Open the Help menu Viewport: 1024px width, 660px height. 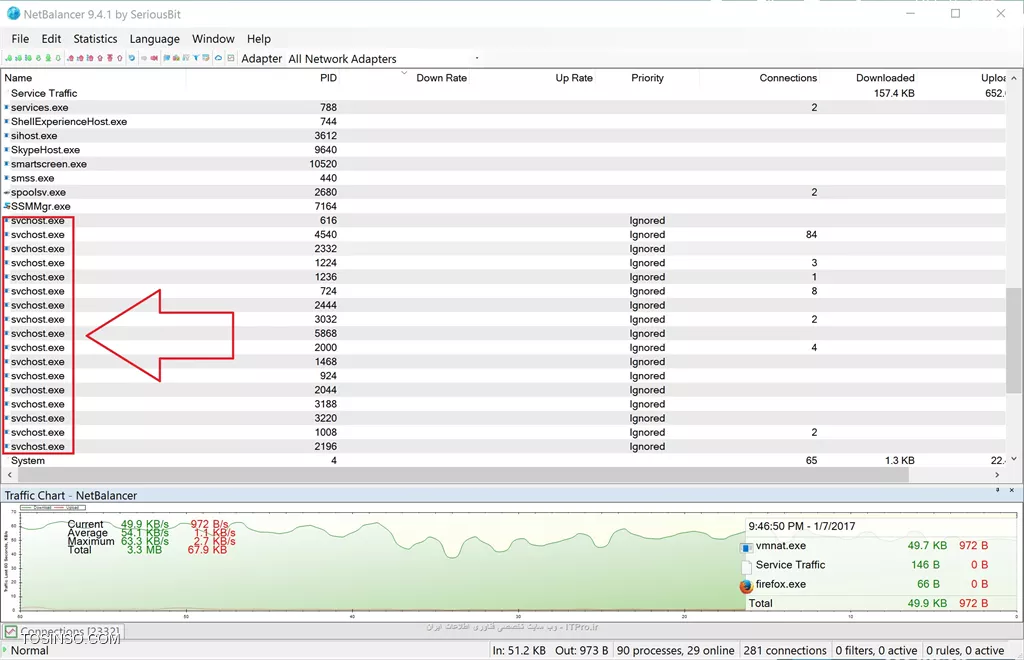pyautogui.click(x=259, y=39)
